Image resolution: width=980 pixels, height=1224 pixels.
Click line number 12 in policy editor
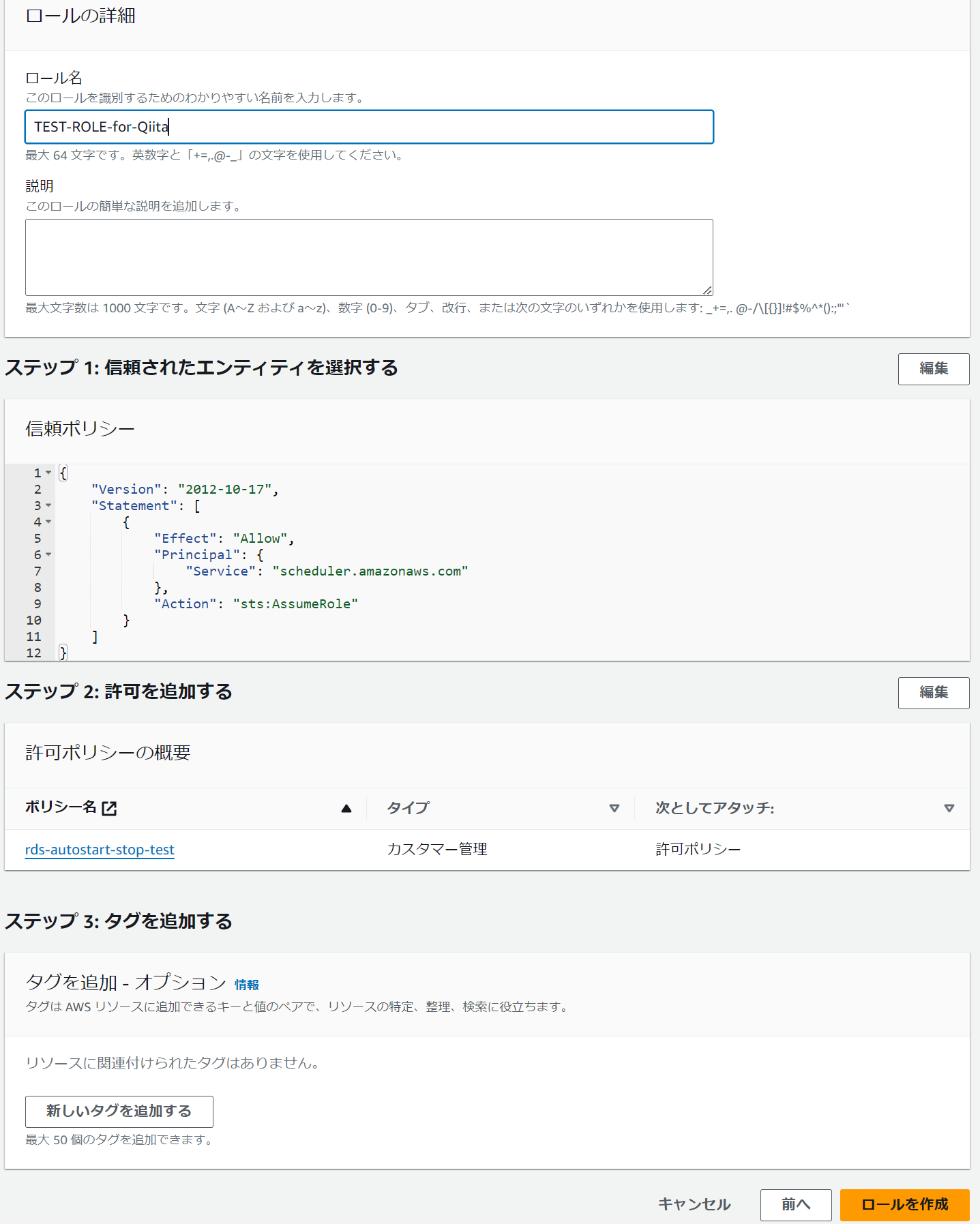pos(33,653)
